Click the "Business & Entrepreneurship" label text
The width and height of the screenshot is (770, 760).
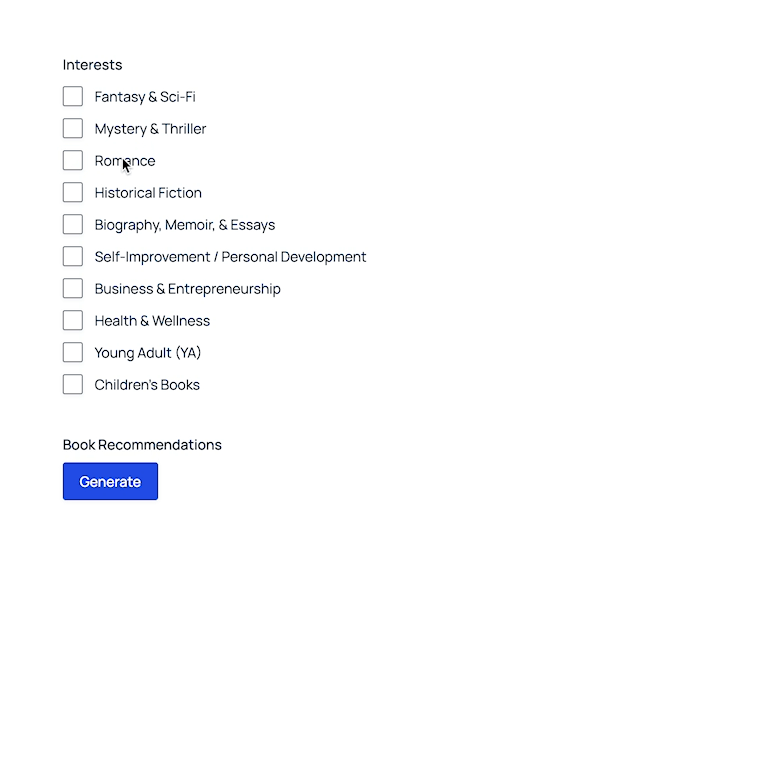click(x=187, y=289)
